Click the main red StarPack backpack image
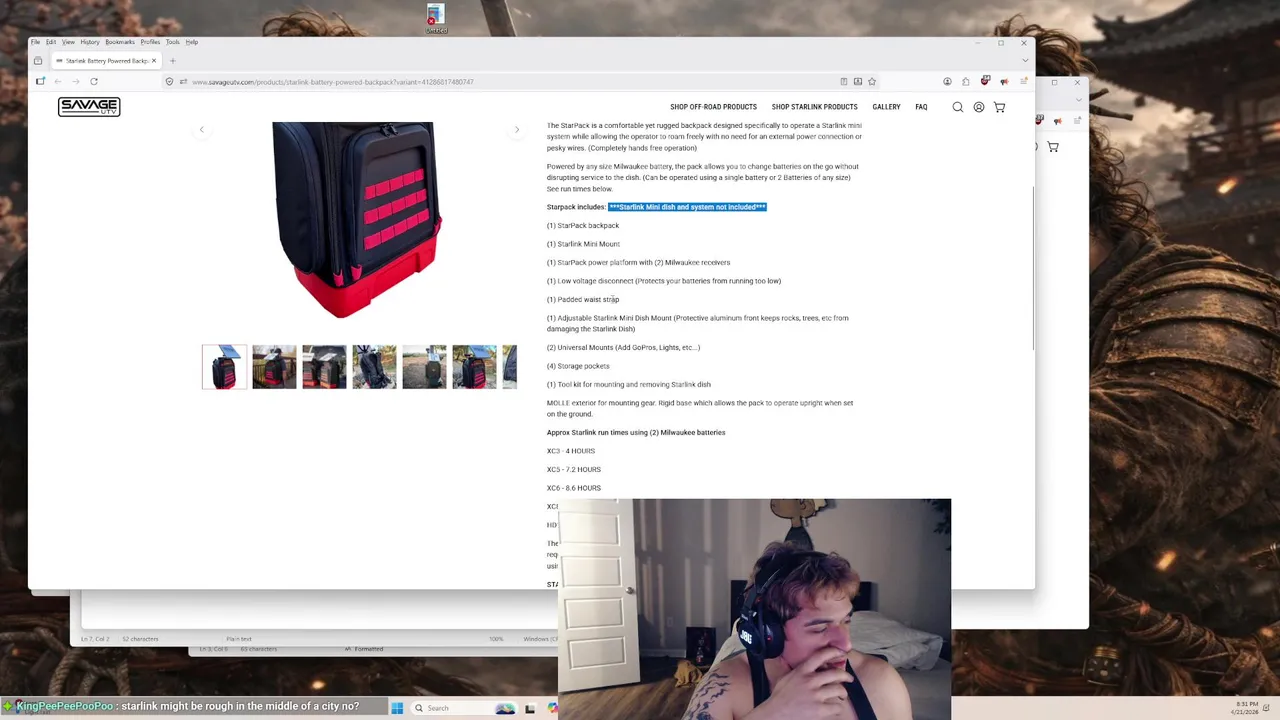1280x720 pixels. pyautogui.click(x=357, y=220)
